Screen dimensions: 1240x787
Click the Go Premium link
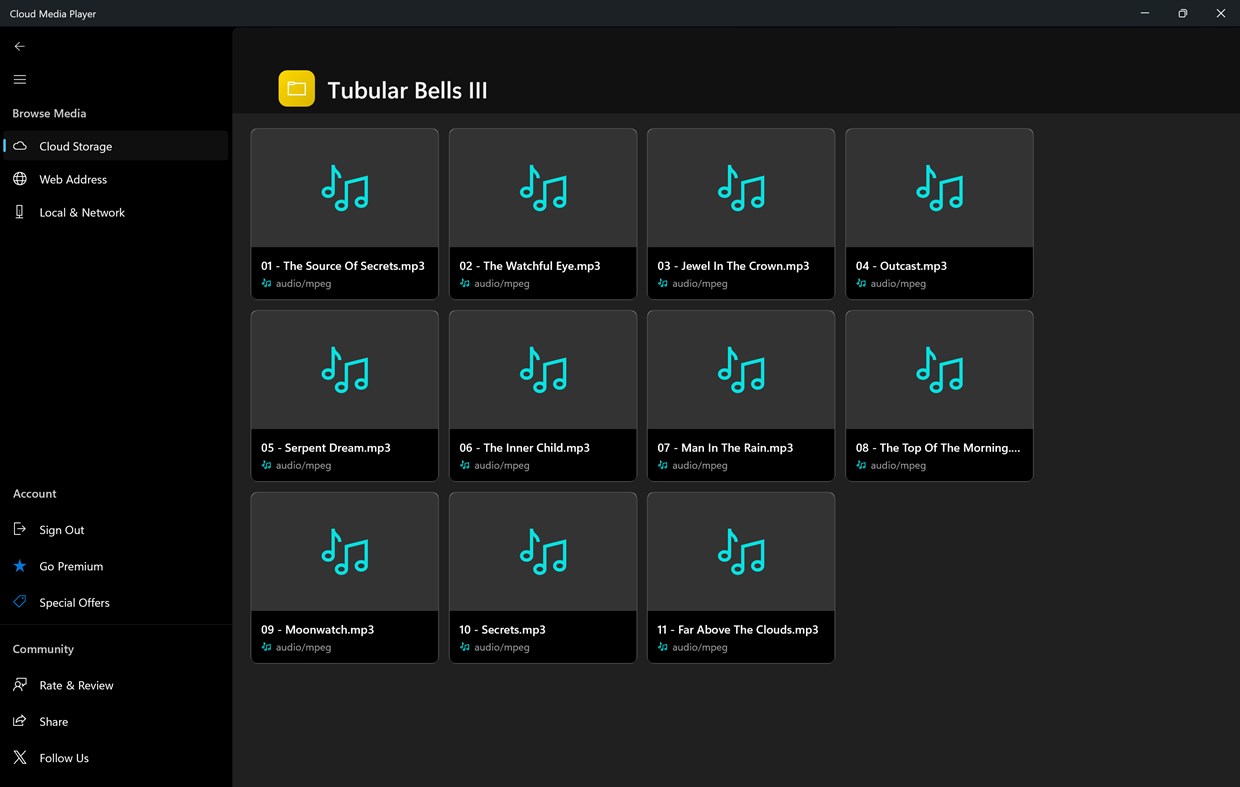[x=70, y=566]
